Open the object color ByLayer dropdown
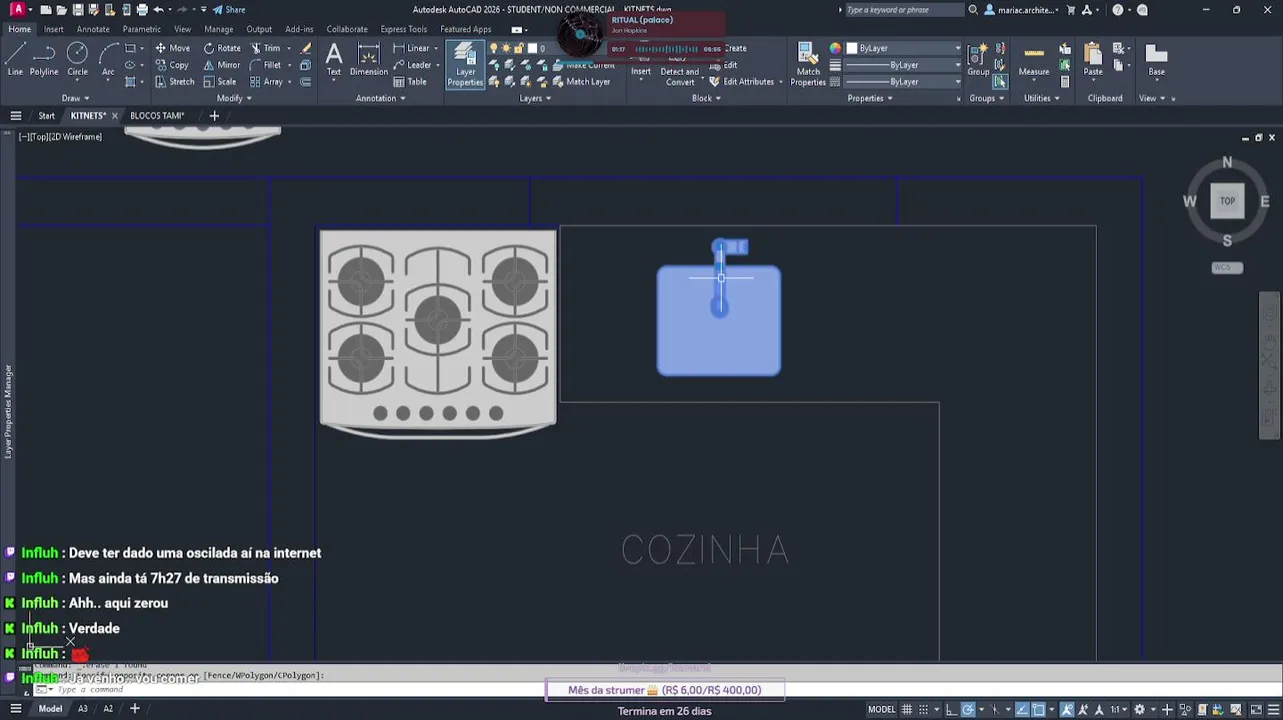The height and width of the screenshot is (720, 1283). (x=903, y=48)
